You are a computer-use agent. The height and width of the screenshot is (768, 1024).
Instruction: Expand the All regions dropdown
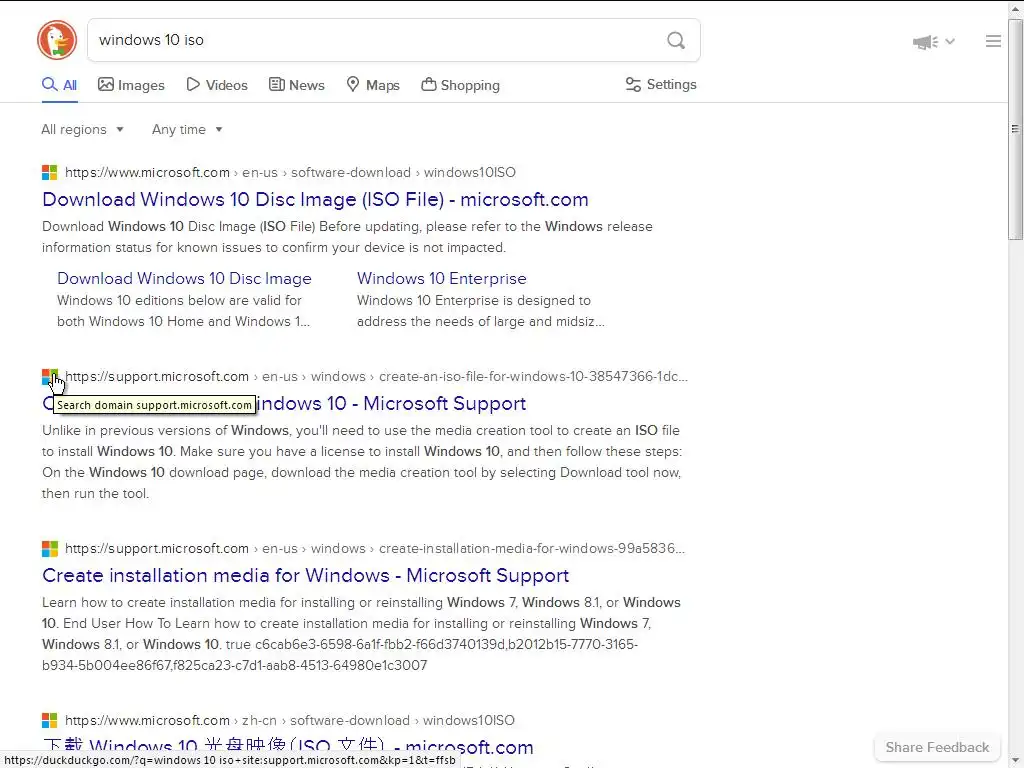click(82, 129)
